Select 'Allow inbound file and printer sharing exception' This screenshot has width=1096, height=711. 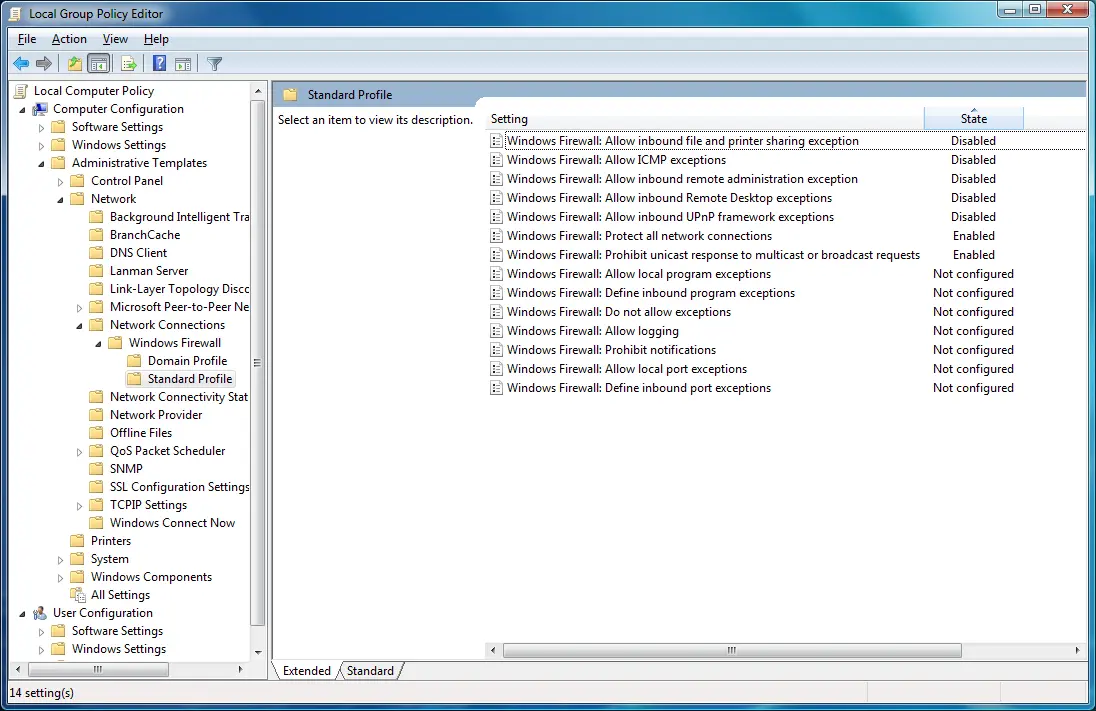pyautogui.click(x=683, y=141)
